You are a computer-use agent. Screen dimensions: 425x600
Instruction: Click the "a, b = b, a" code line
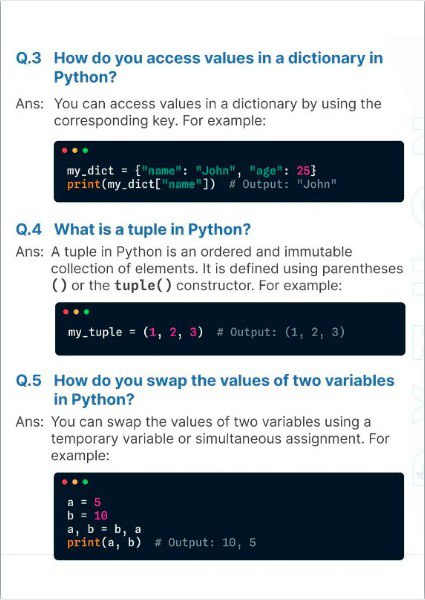click(104, 529)
